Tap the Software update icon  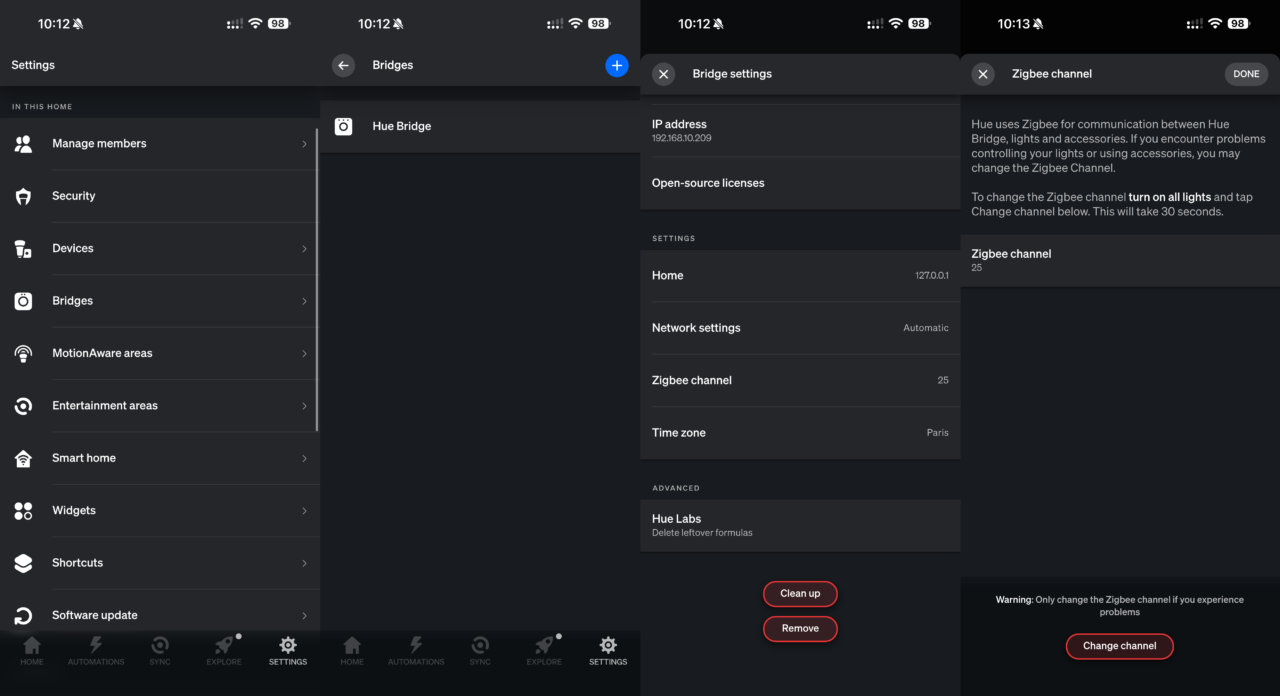pos(23,615)
